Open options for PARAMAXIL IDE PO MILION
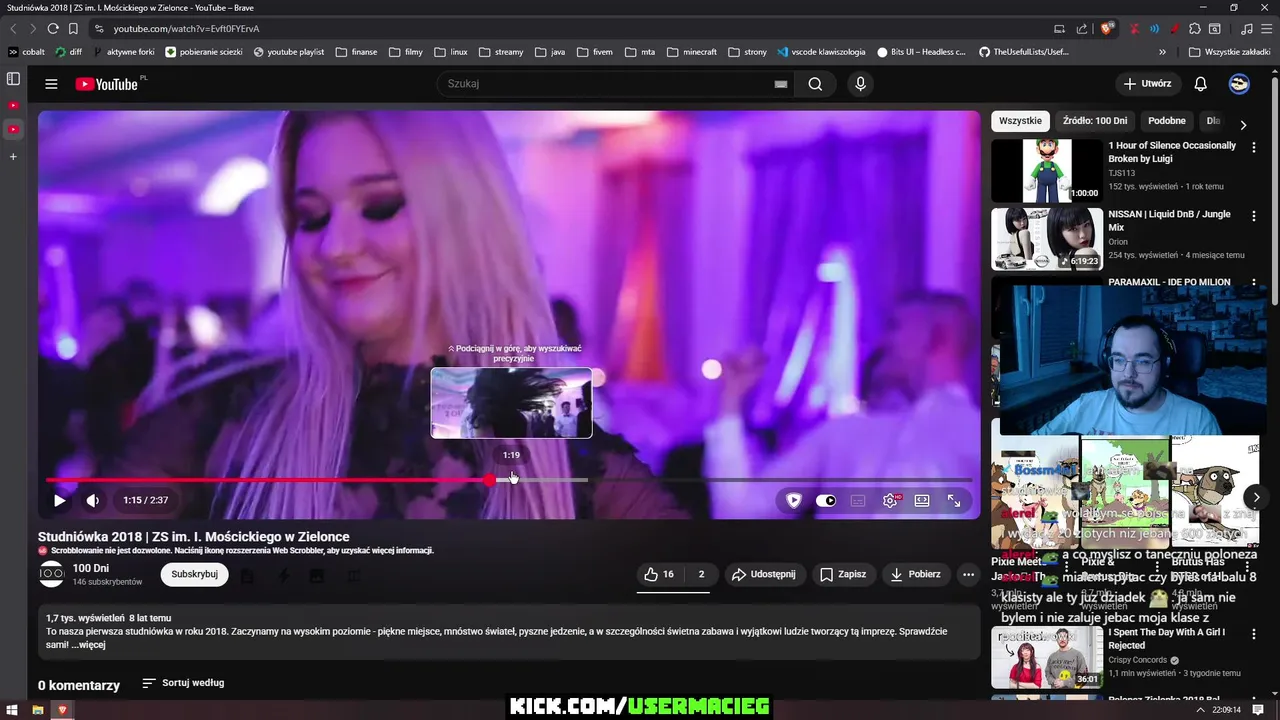 coord(1253,284)
